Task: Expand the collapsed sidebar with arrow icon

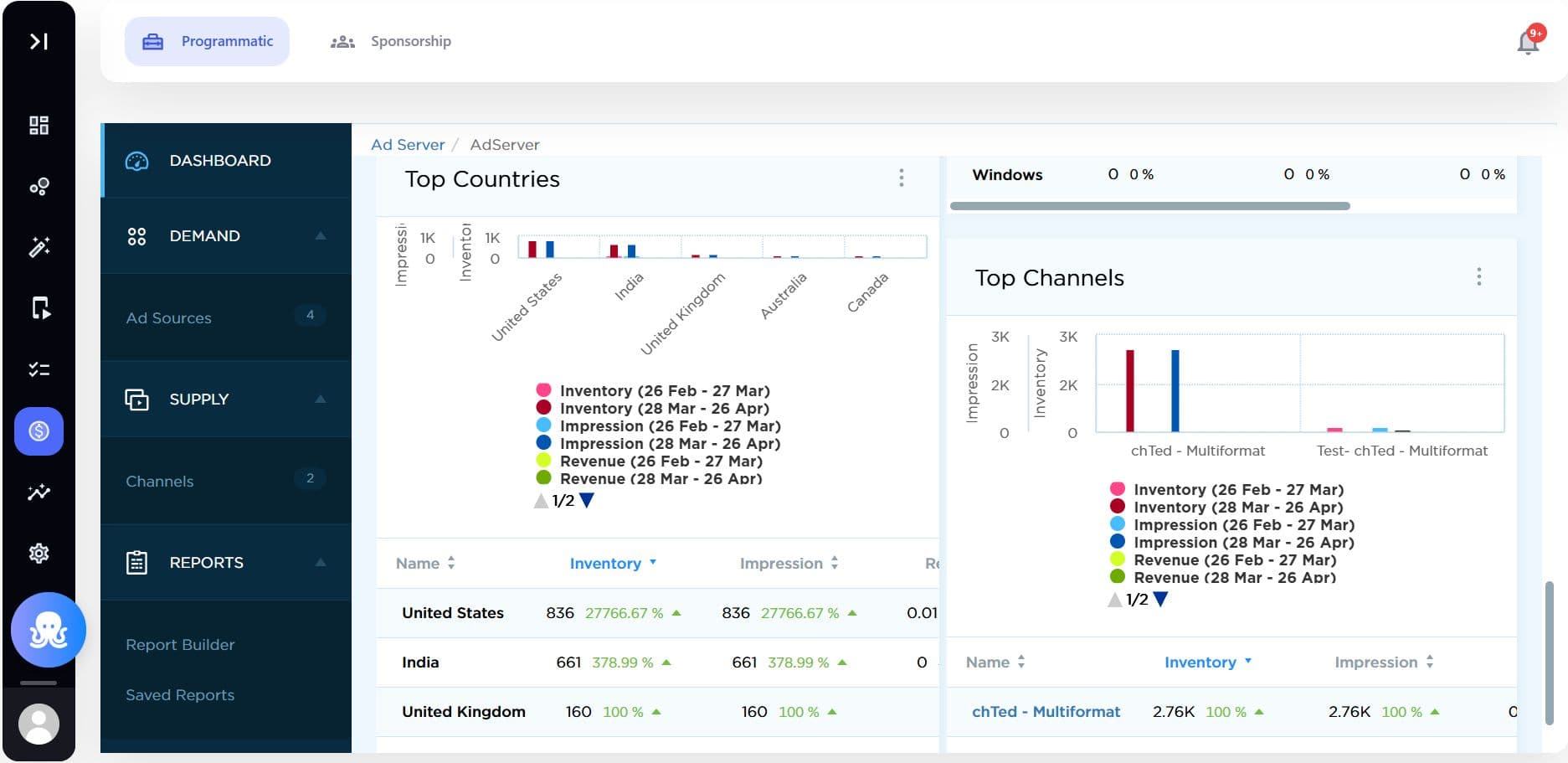Action: coord(39,41)
